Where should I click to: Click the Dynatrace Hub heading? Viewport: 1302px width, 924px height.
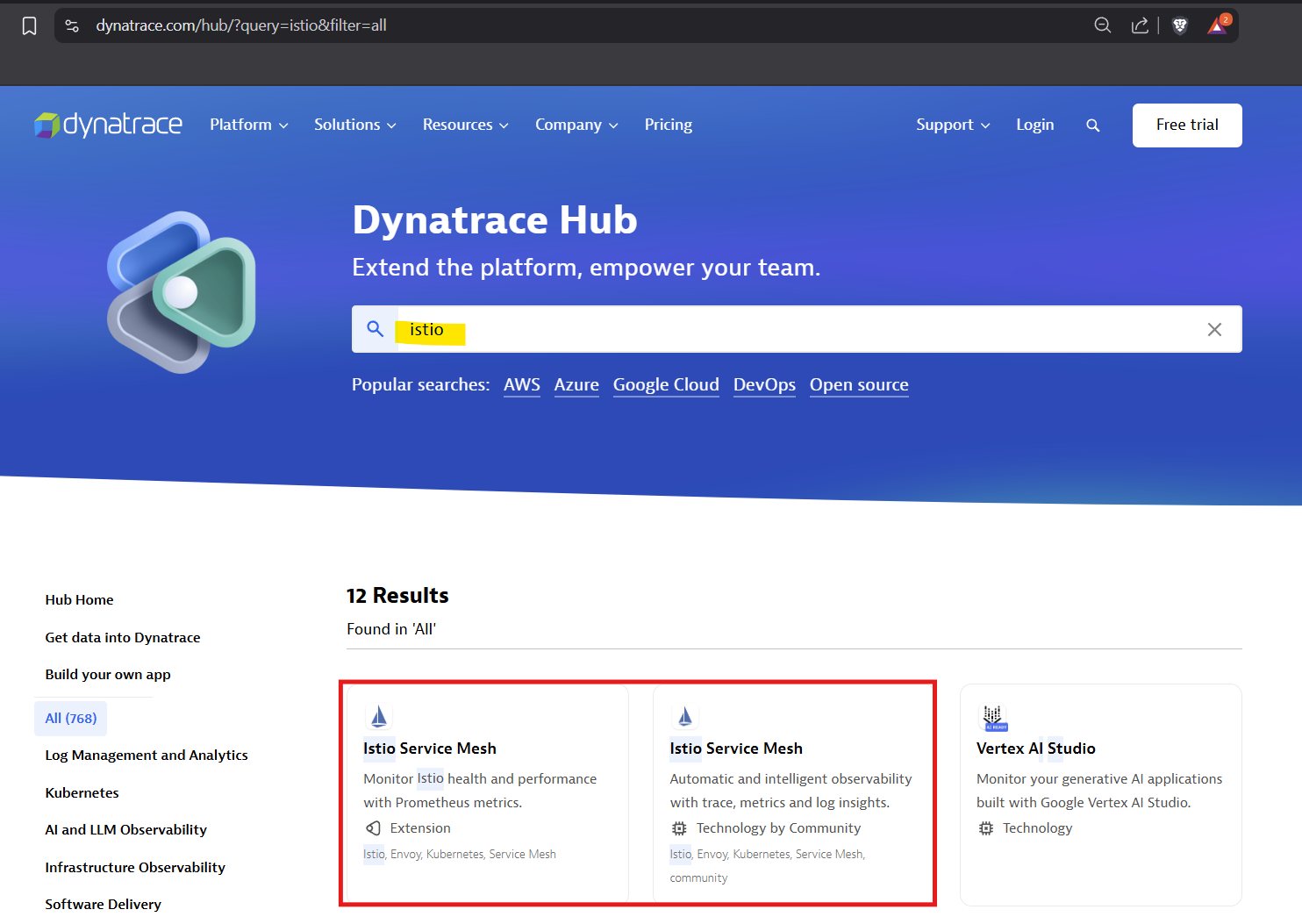coord(495,219)
